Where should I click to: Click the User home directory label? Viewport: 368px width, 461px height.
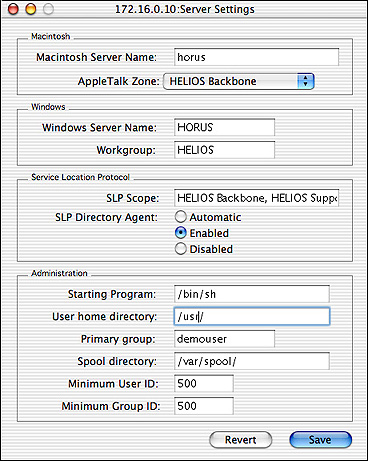(x=104, y=317)
